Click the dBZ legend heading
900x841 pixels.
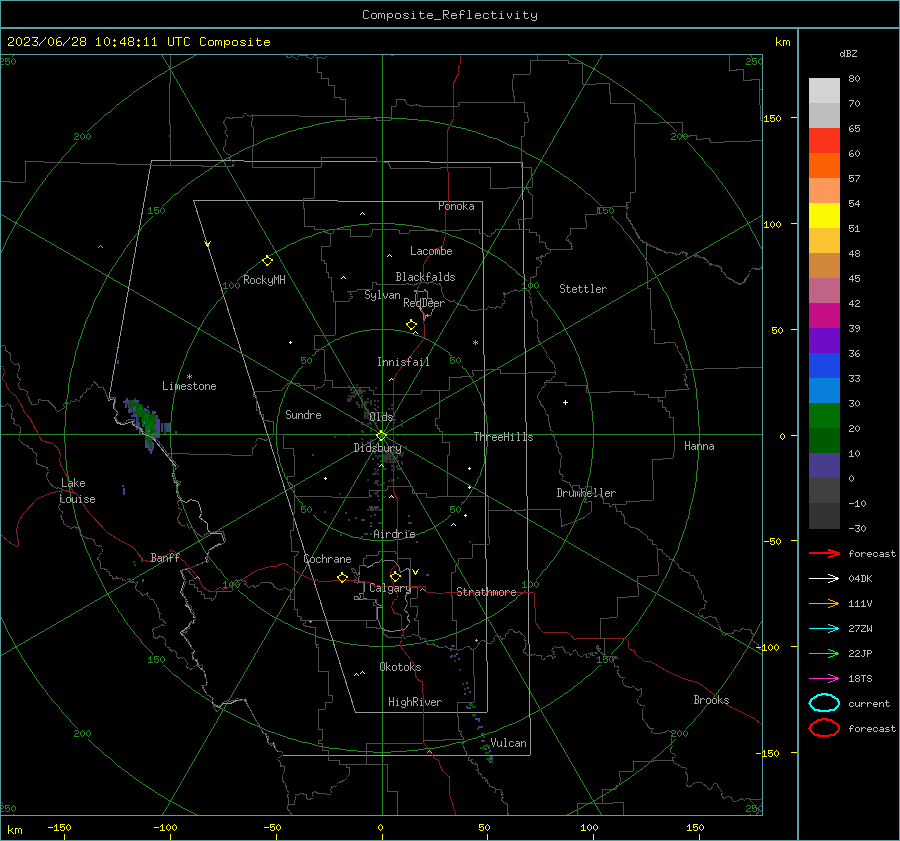point(848,53)
